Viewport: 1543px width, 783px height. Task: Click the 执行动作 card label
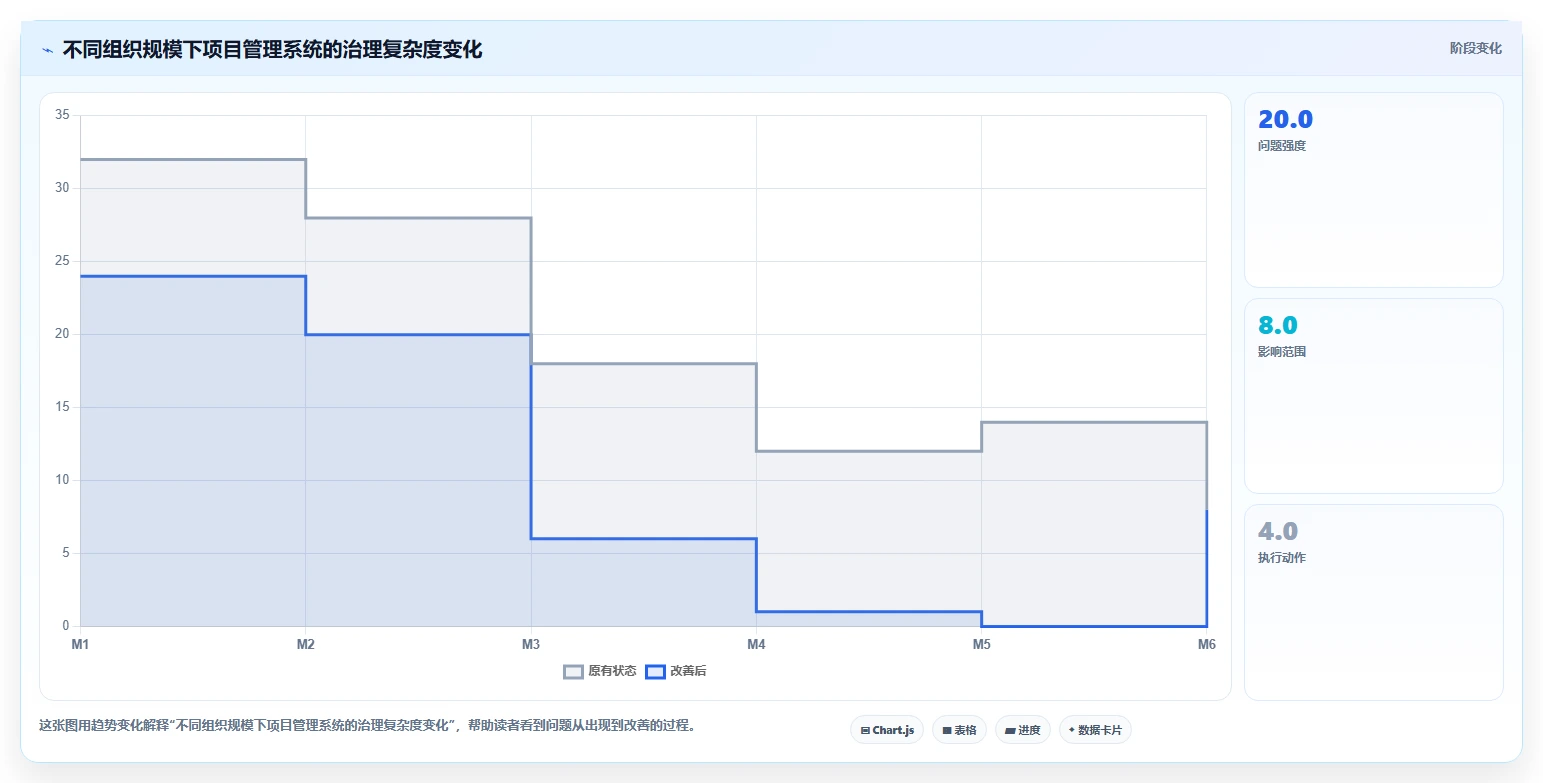1282,558
